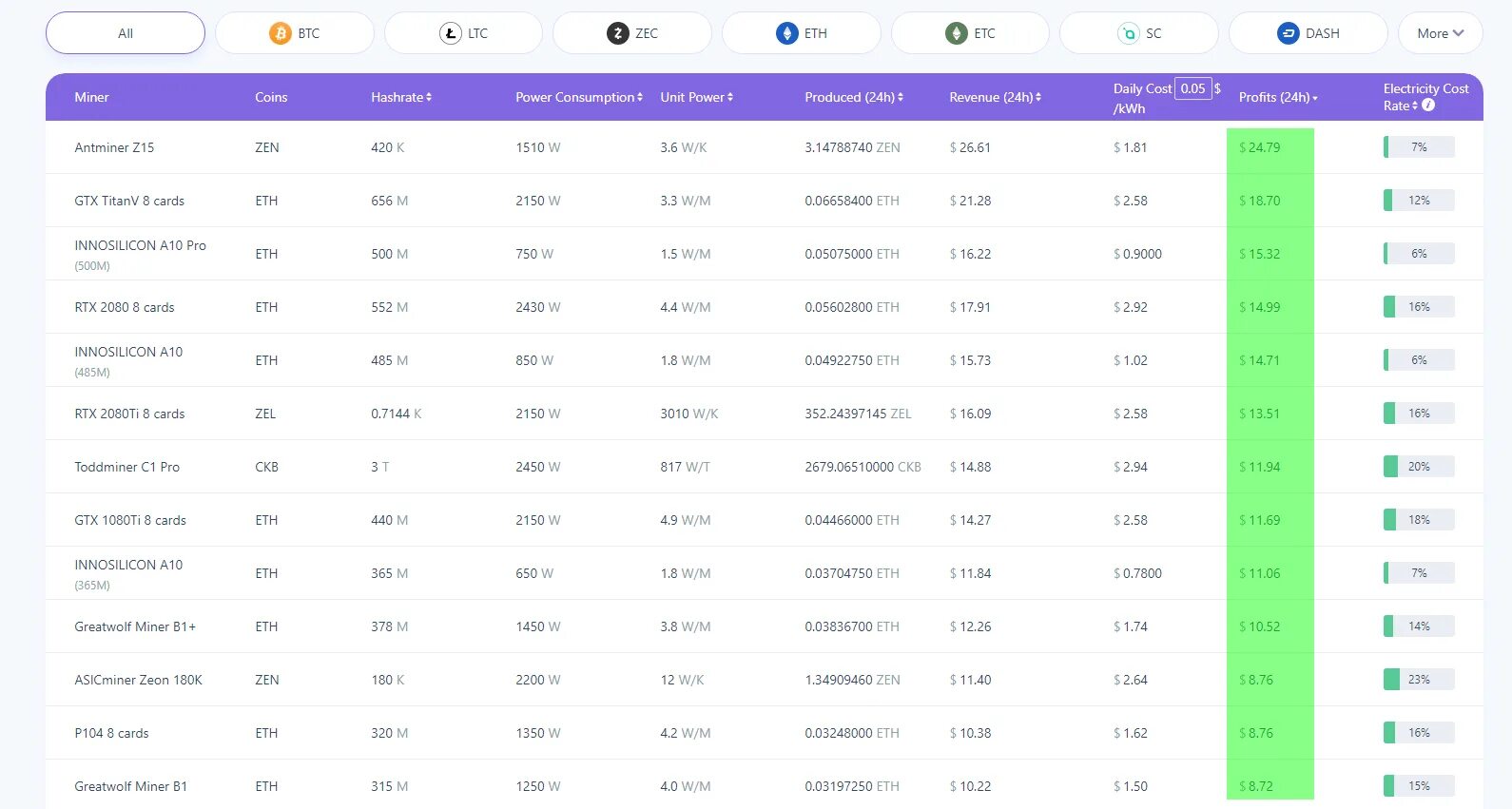This screenshot has width=1512, height=809.
Task: Open INNOSILICON A10 (485M) miner
Action: pyautogui.click(x=128, y=360)
